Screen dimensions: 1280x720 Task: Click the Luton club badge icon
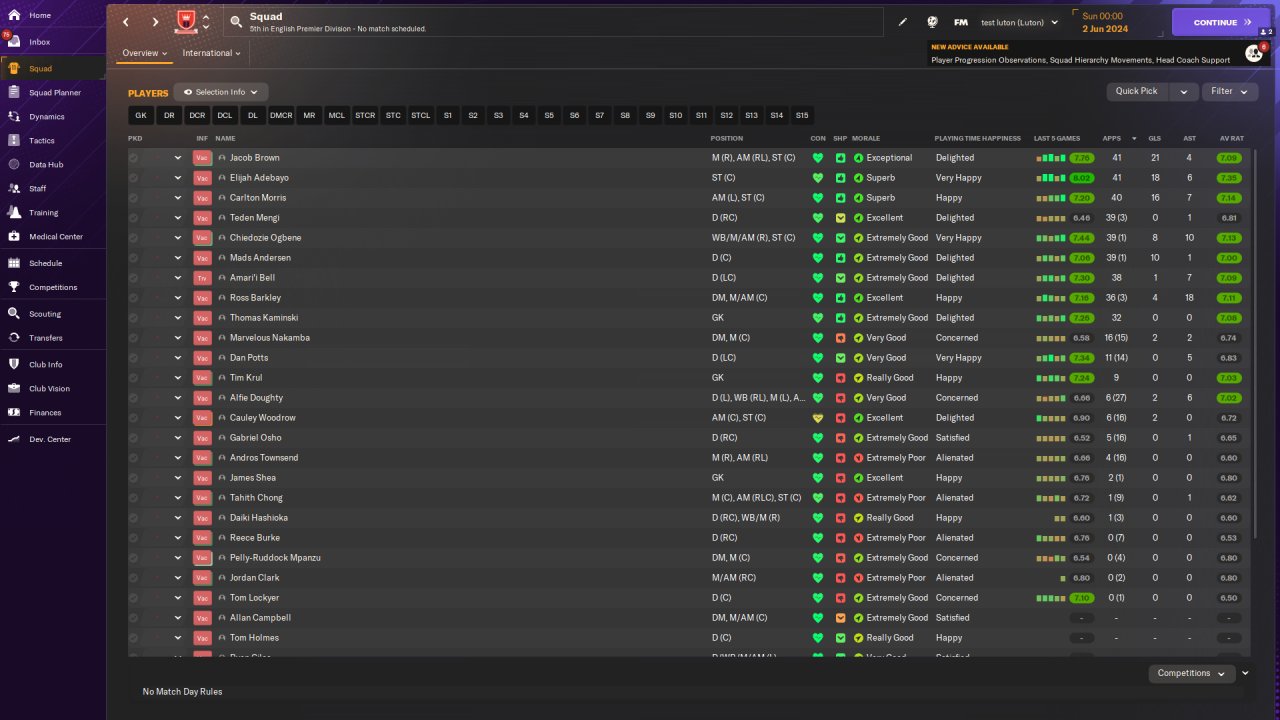185,21
